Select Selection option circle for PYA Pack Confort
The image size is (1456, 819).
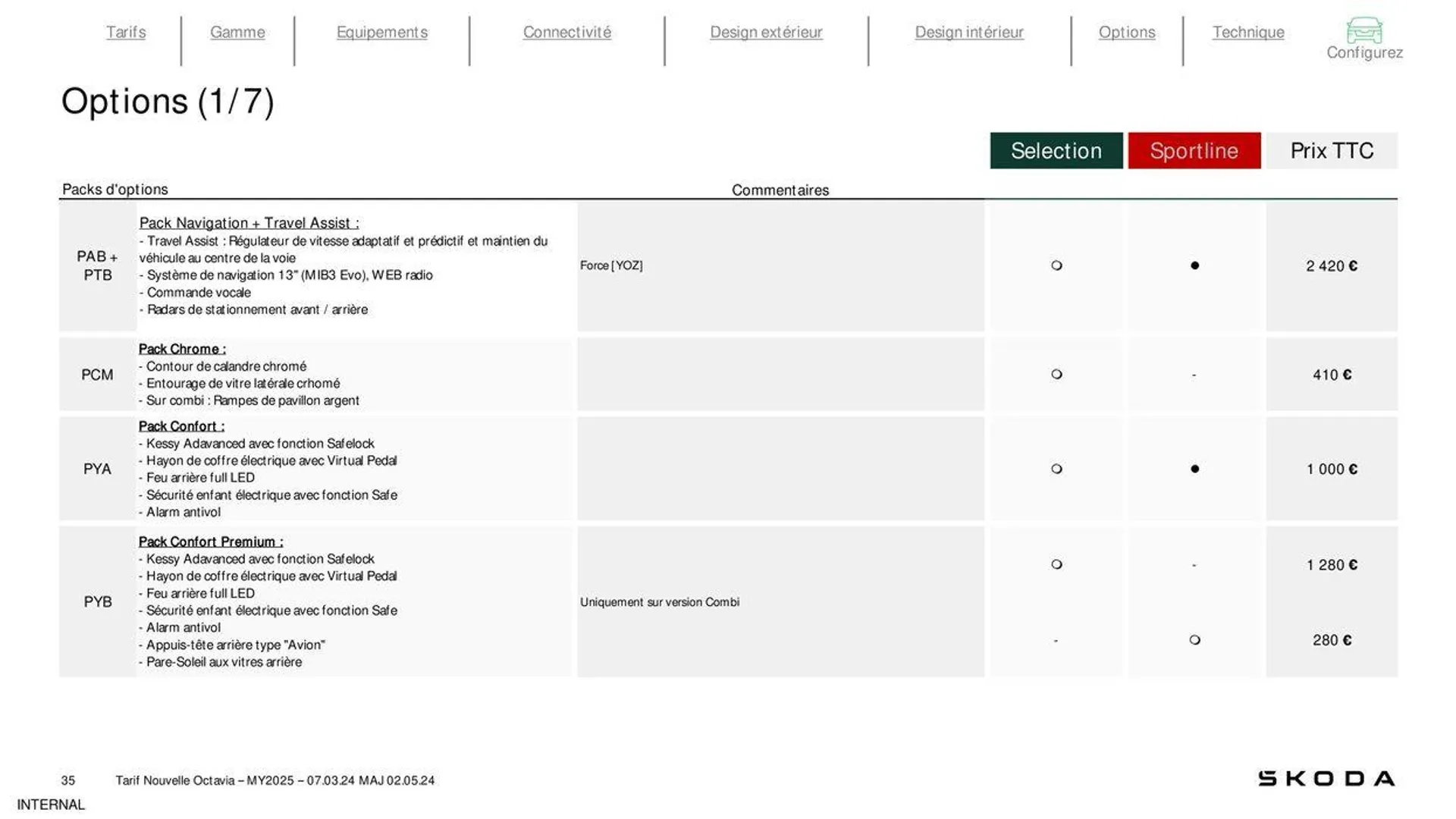(x=1056, y=469)
